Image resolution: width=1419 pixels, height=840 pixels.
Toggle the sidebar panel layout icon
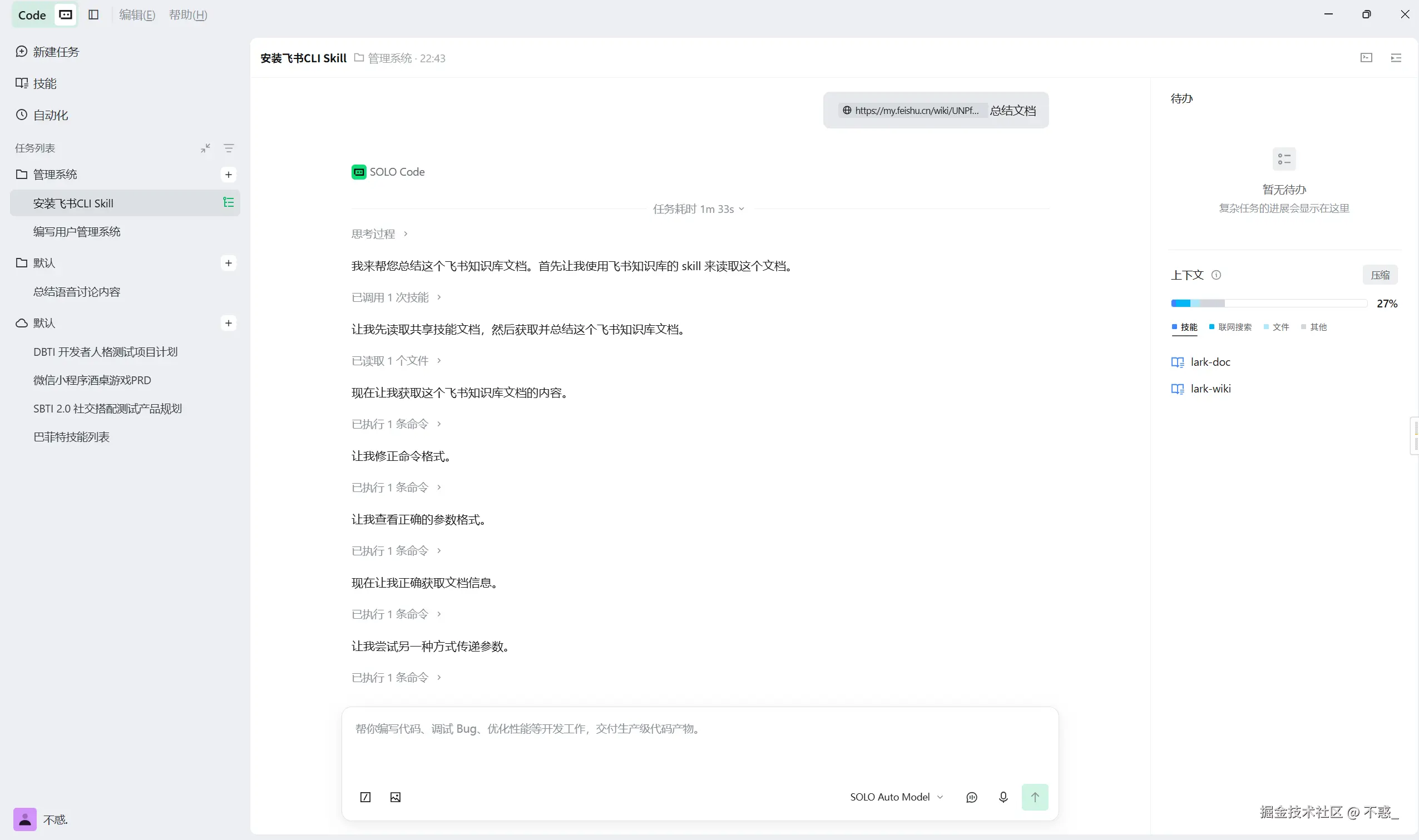pos(93,14)
